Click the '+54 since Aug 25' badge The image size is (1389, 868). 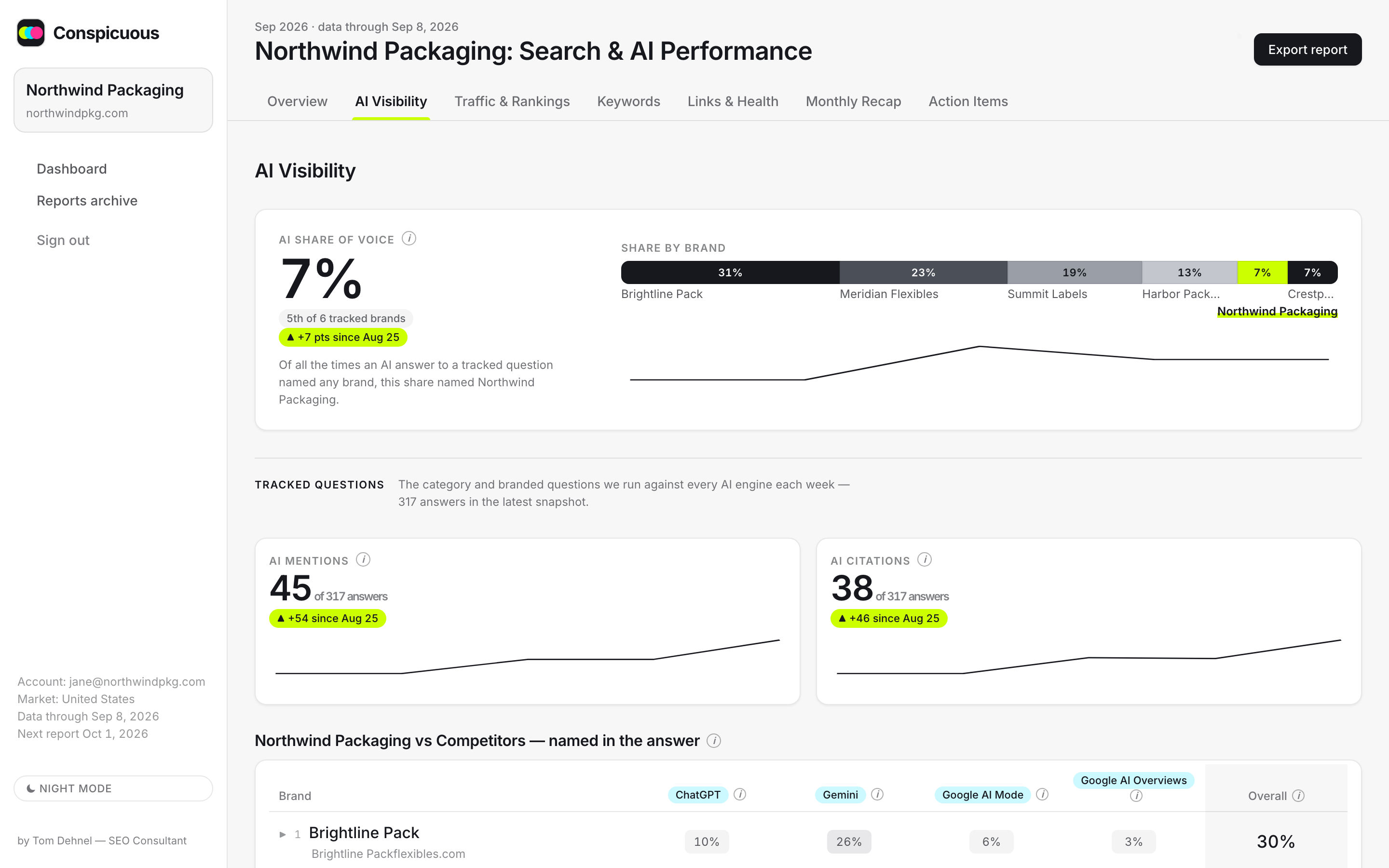click(328, 618)
